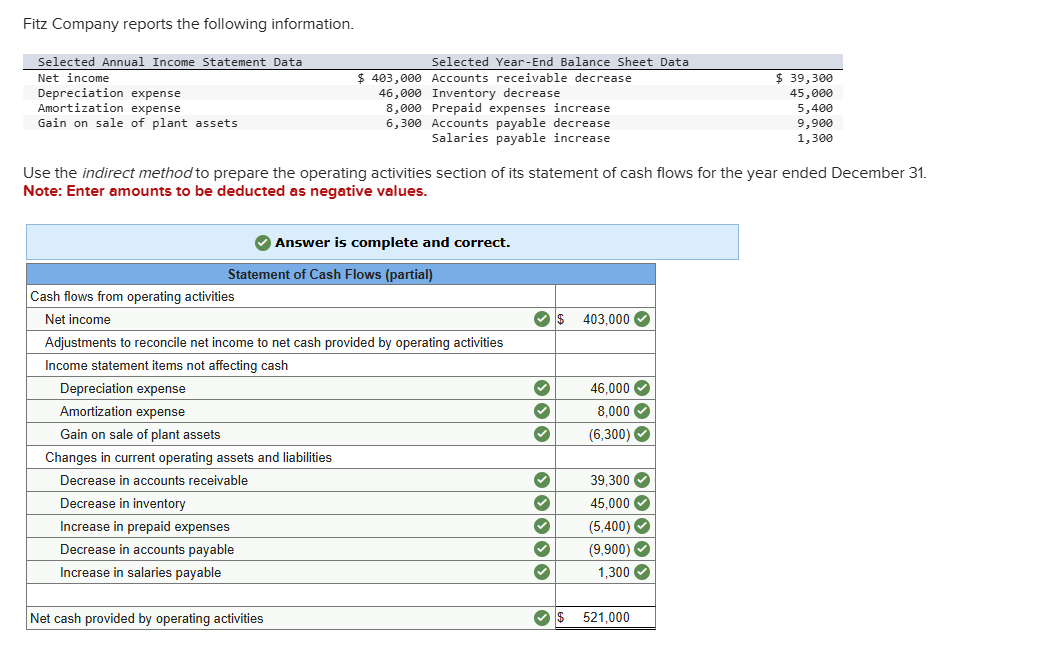
Task: Click the green check right of 45,000
Action: (642, 503)
